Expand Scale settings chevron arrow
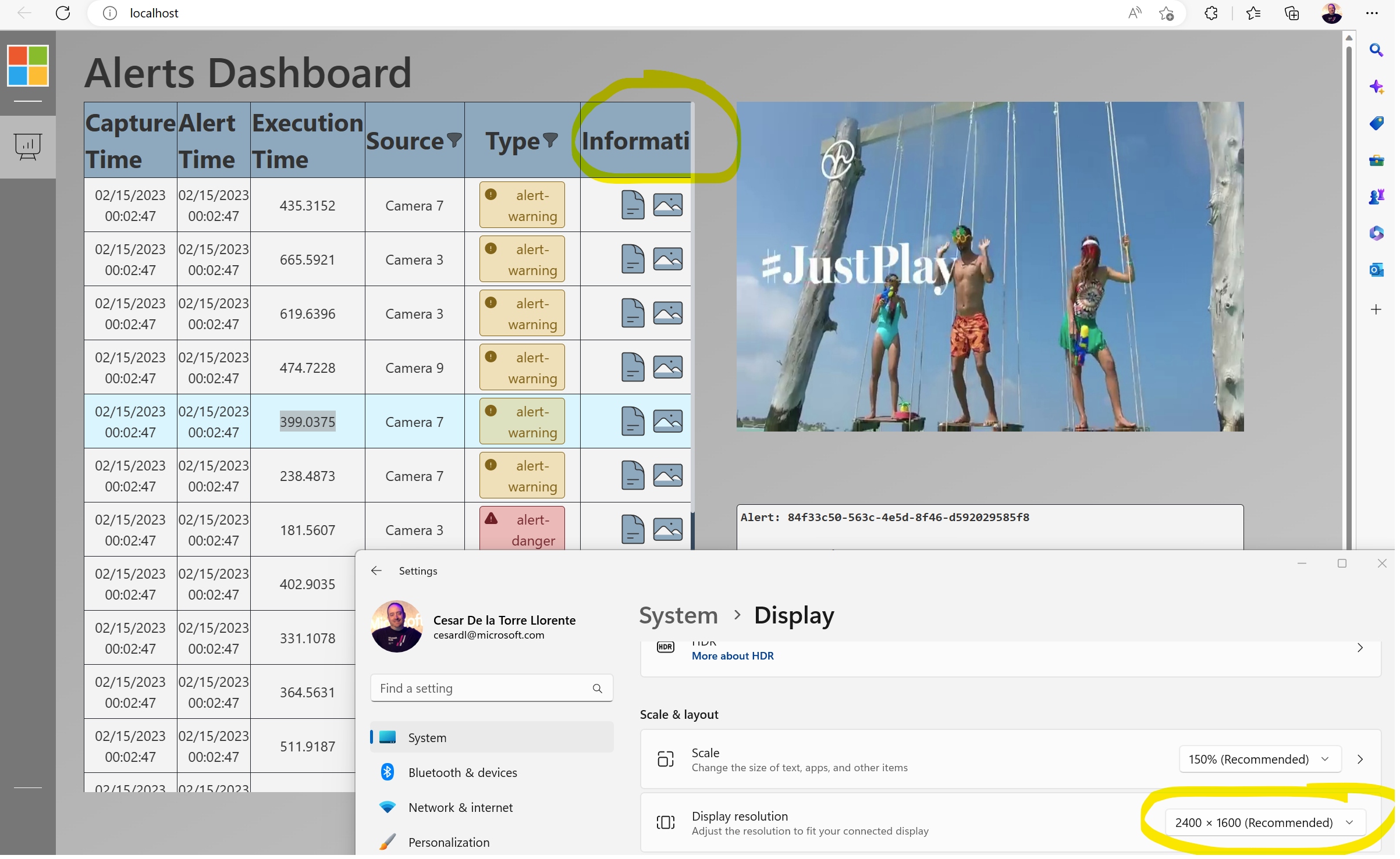This screenshot has width=1400, height=859. pos(1360,759)
